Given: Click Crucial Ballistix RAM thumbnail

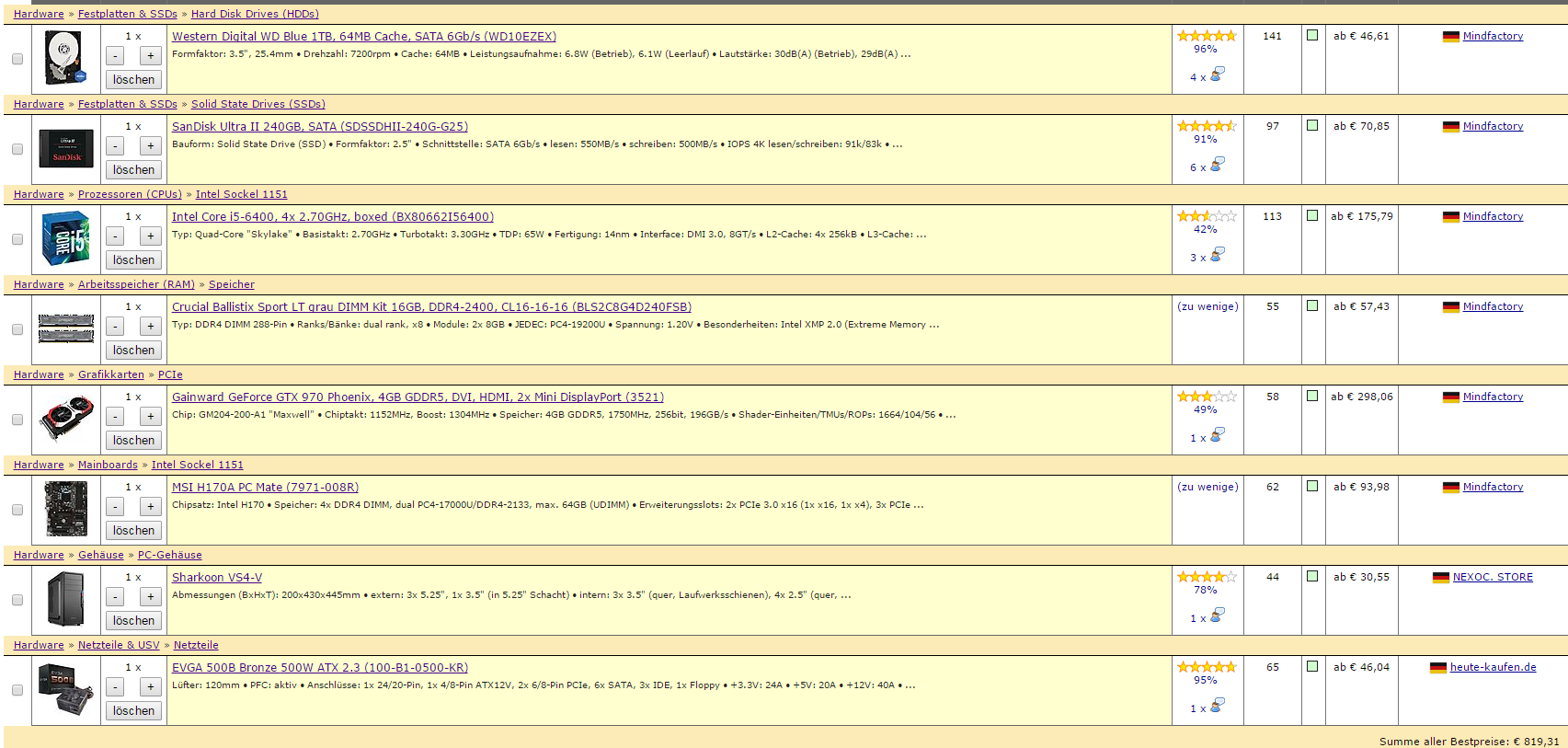Looking at the screenshot, I should [66, 328].
